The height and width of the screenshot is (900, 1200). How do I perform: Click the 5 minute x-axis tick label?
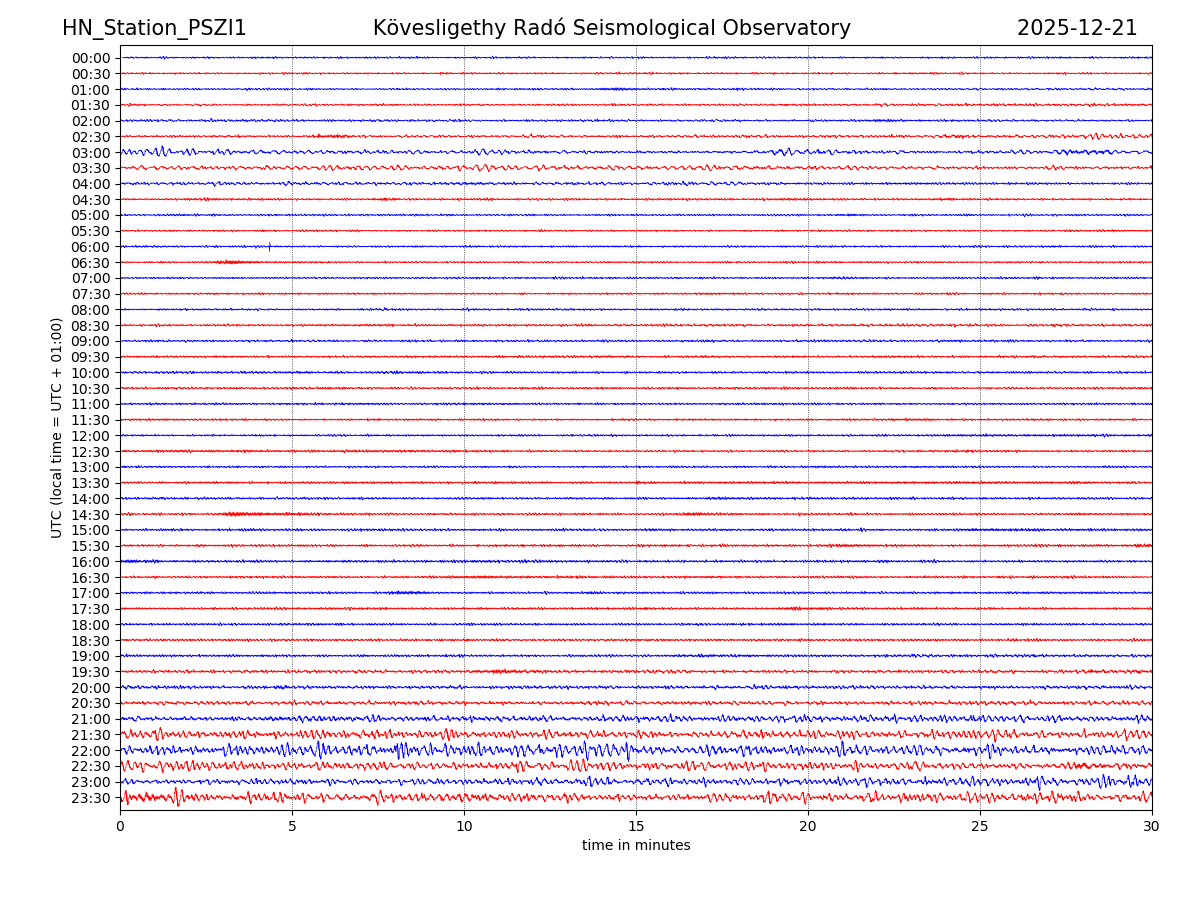pyautogui.click(x=292, y=827)
